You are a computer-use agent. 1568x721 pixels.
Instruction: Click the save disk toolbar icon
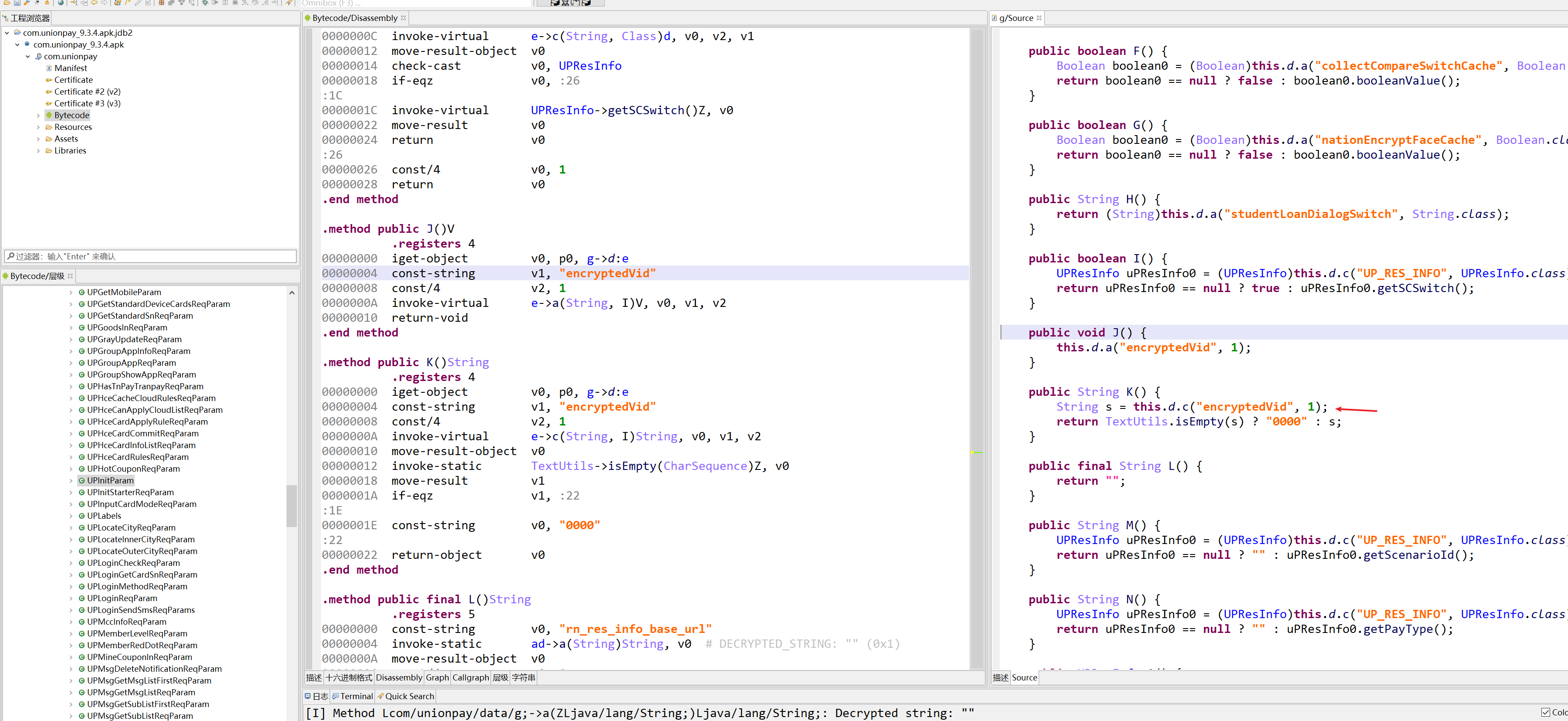click(x=17, y=3)
